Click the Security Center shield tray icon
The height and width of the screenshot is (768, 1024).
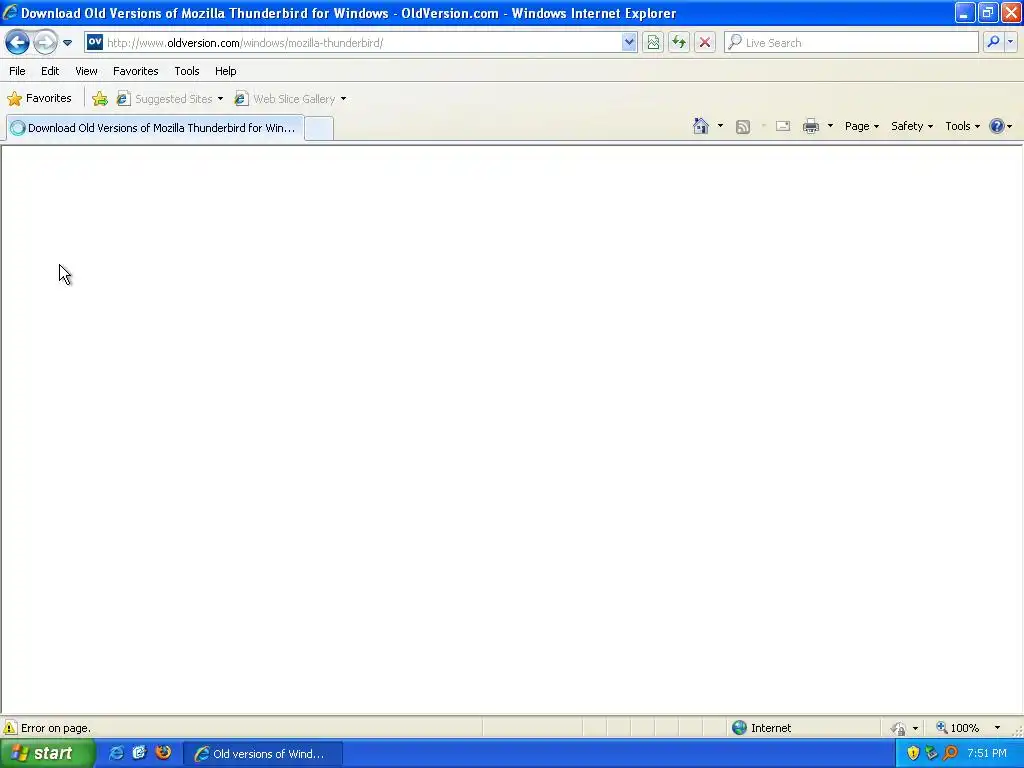(913, 754)
